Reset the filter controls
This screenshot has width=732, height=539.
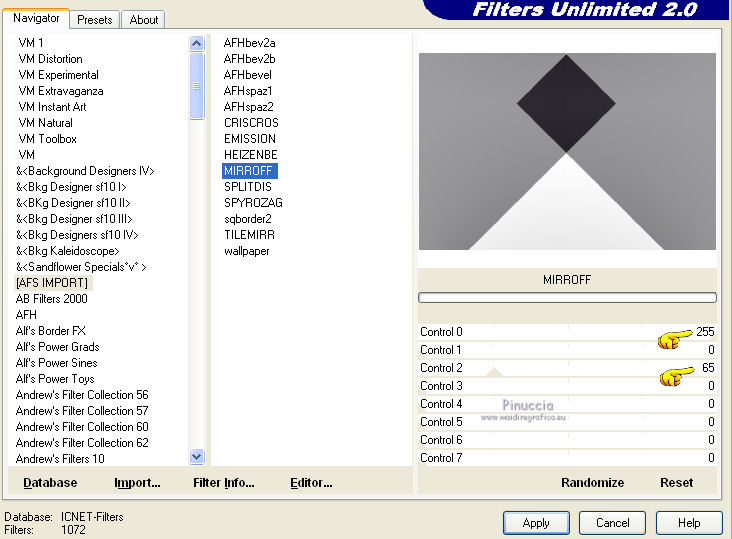tap(676, 483)
